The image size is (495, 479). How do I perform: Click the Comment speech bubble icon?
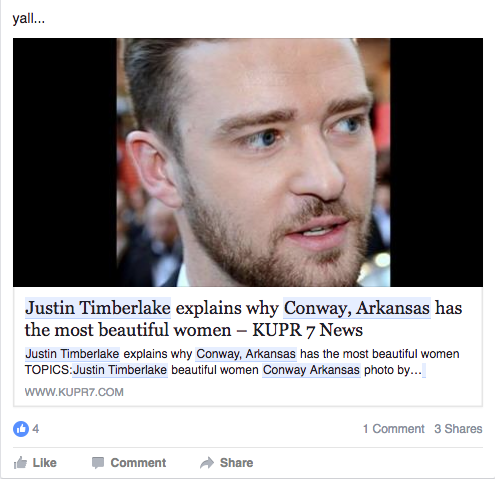[x=98, y=463]
